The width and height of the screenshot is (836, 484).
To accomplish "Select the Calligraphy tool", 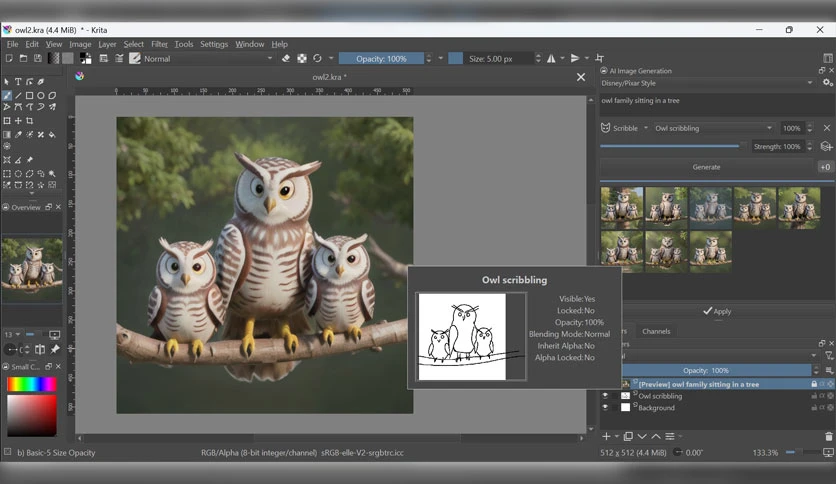I will pyautogui.click(x=41, y=82).
